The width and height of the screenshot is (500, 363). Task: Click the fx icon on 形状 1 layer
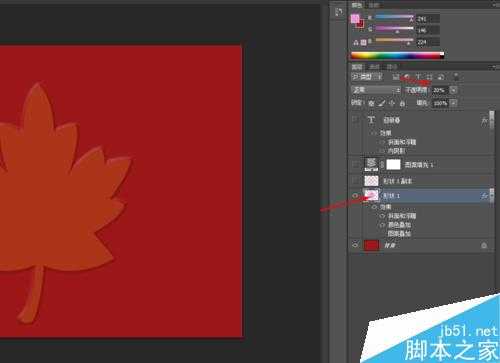[x=484, y=196]
